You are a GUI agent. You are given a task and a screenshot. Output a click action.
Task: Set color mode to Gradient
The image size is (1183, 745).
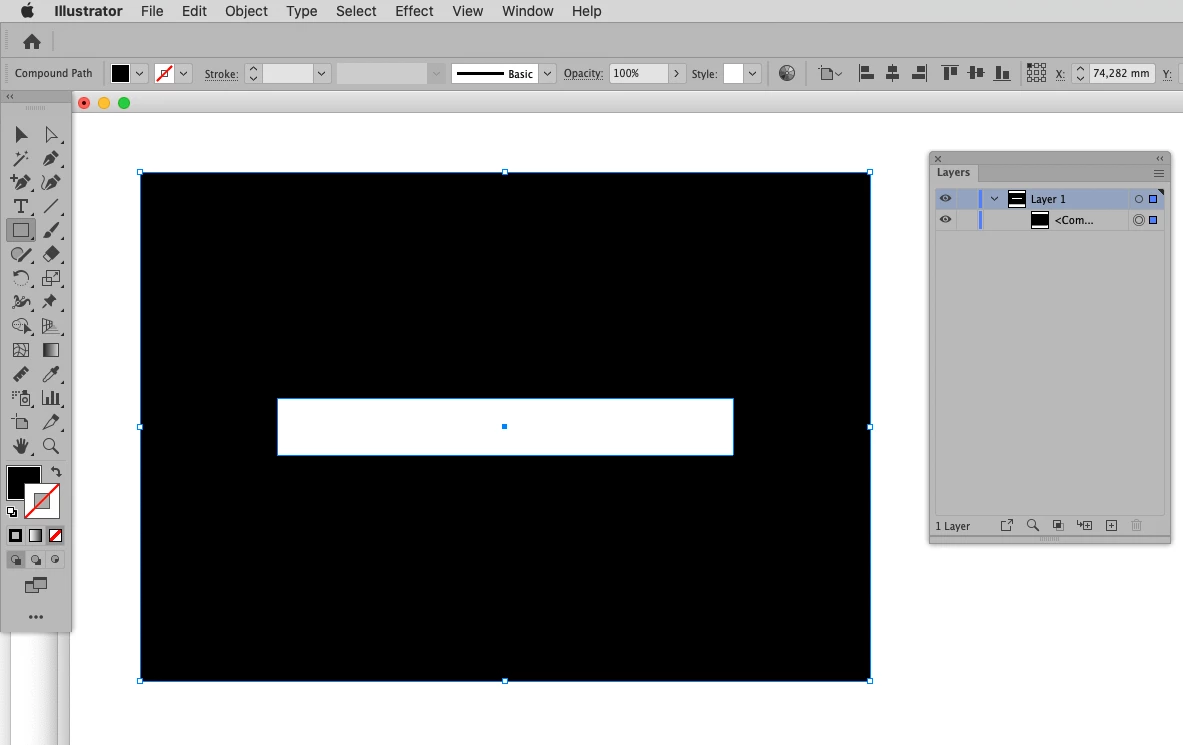click(x=35, y=536)
